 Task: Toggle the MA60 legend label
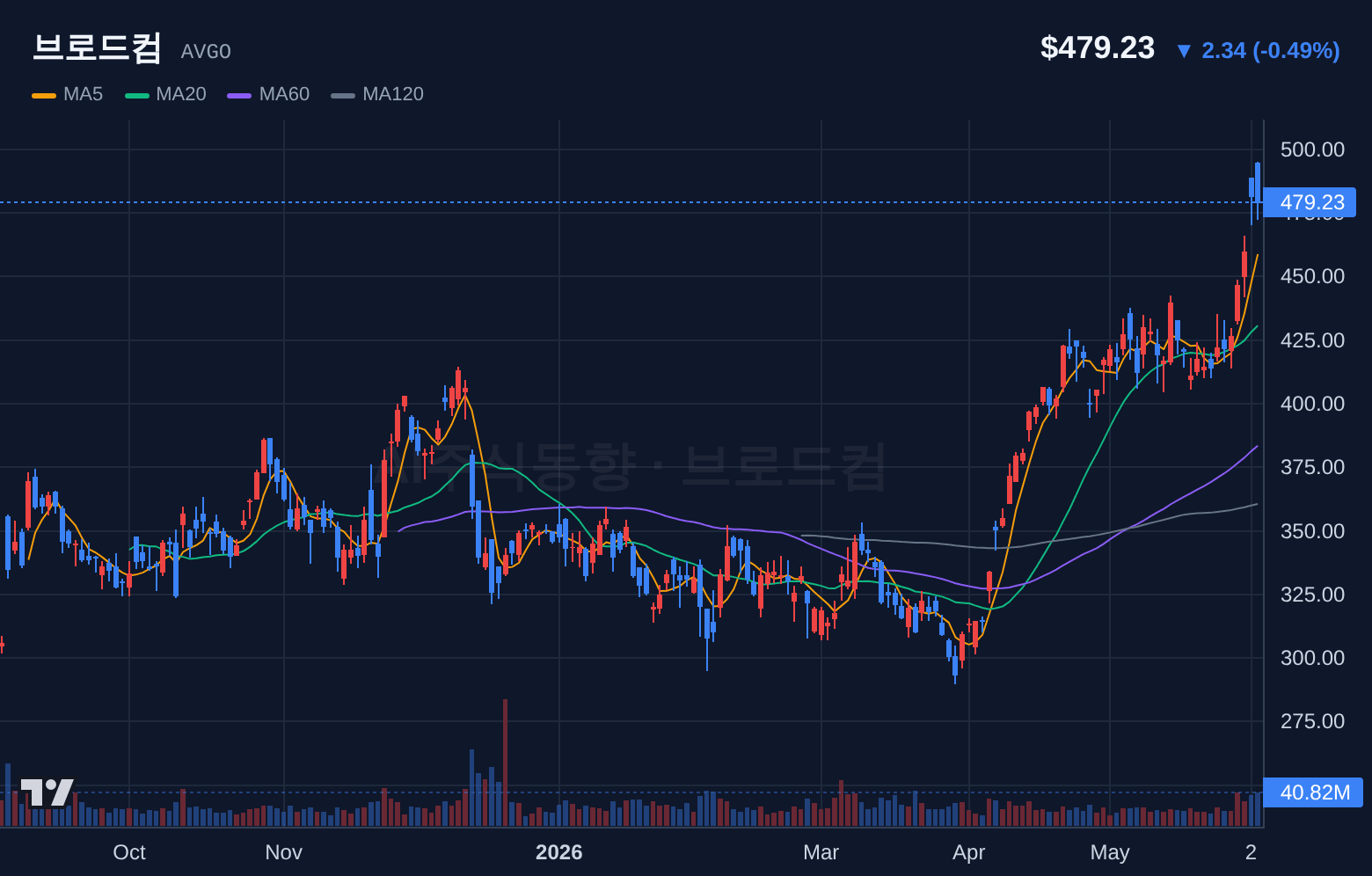pos(284,94)
